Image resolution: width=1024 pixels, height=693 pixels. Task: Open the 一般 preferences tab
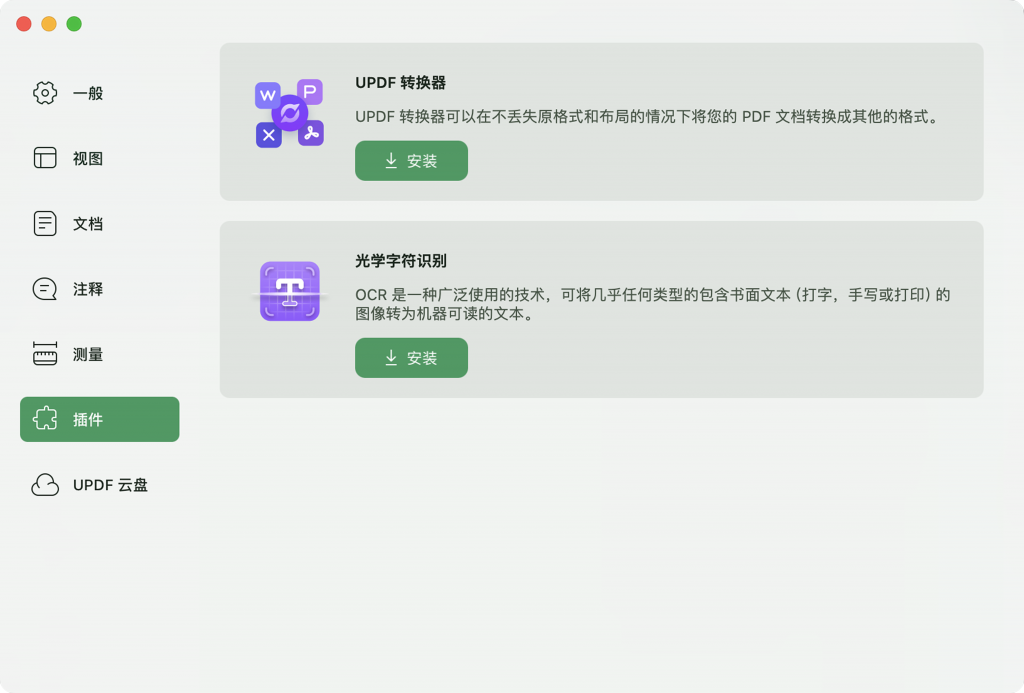88,93
